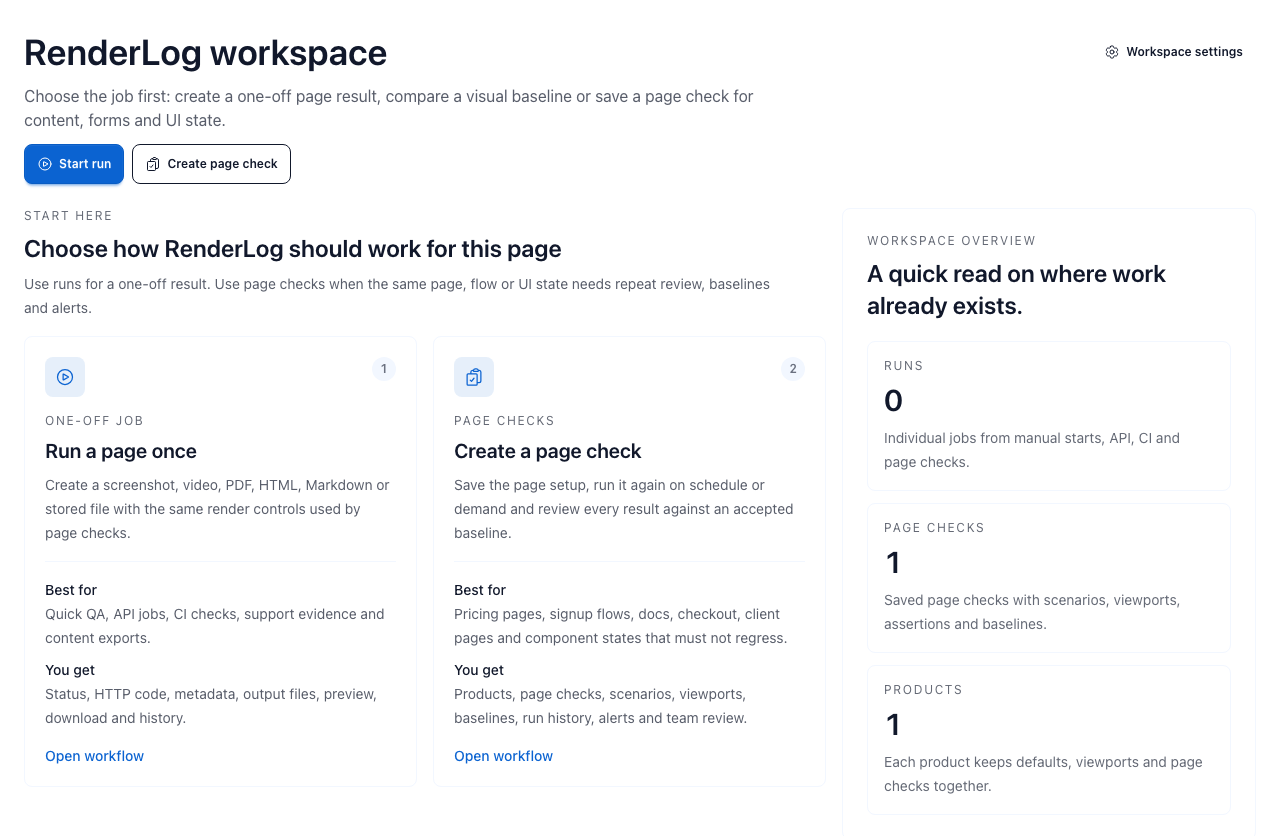Click the 'PAGE CHECKS' label above Create a page check
The width and height of the screenshot is (1280, 836).
pos(504,421)
